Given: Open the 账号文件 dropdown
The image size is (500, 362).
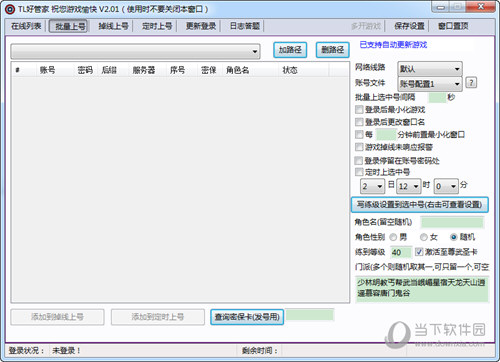Looking at the screenshot, I should (x=430, y=84).
